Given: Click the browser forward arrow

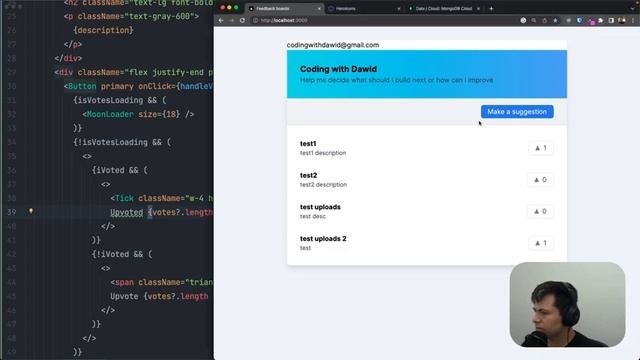Looking at the screenshot, I should tap(231, 20).
